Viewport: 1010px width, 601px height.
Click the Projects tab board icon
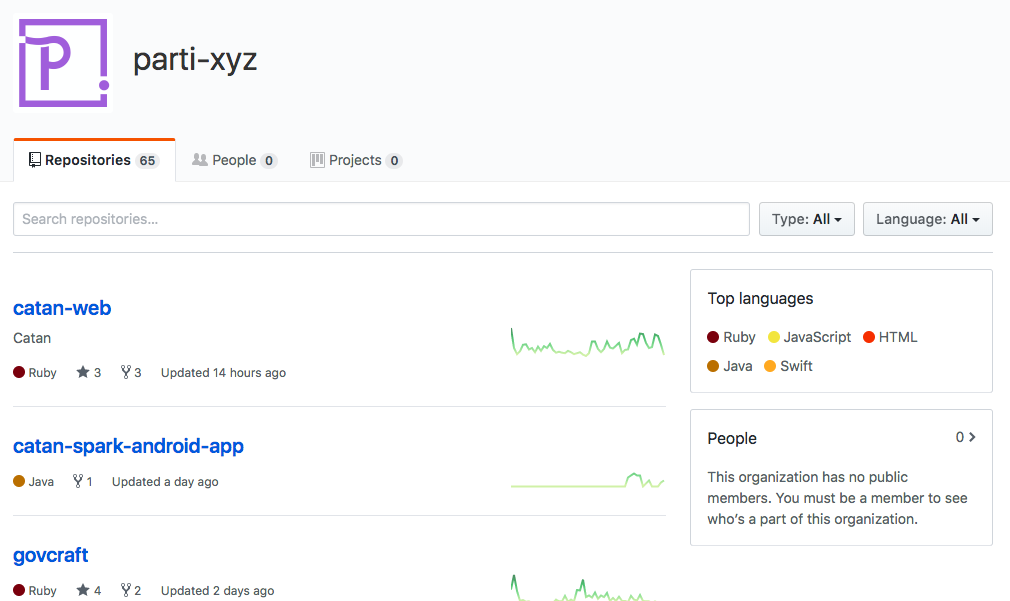point(317,160)
